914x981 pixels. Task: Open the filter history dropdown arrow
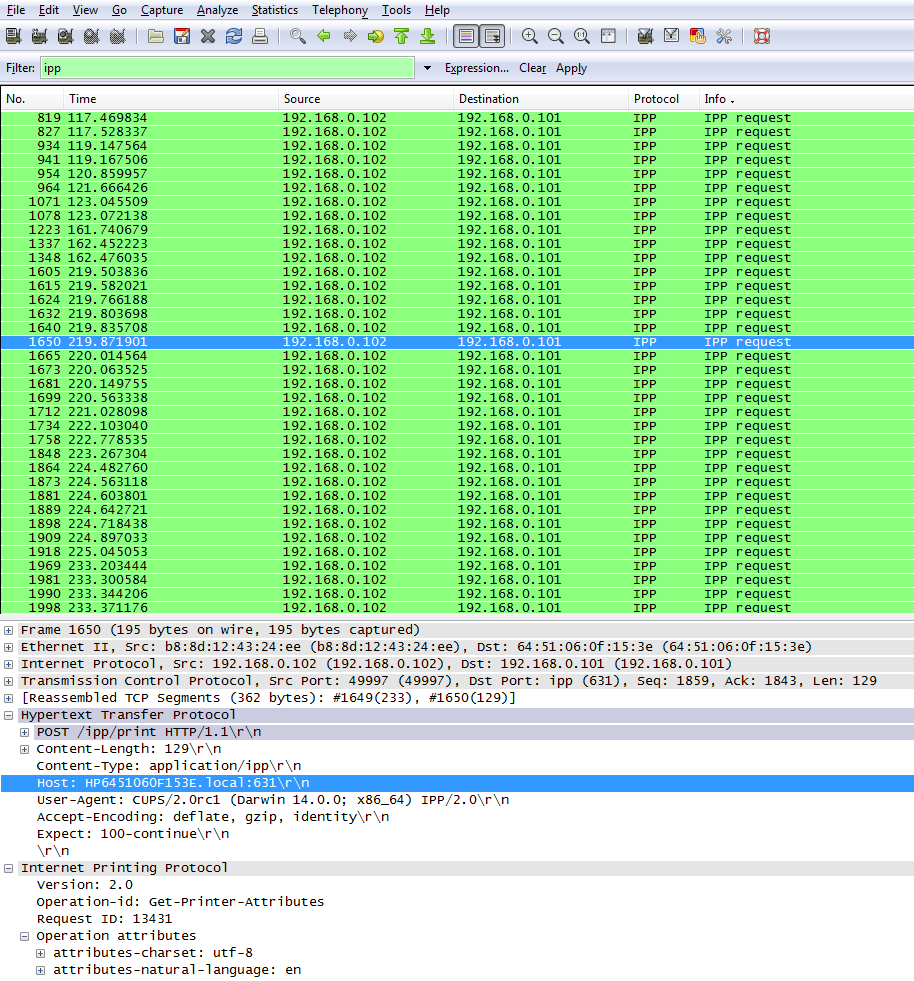pos(427,68)
